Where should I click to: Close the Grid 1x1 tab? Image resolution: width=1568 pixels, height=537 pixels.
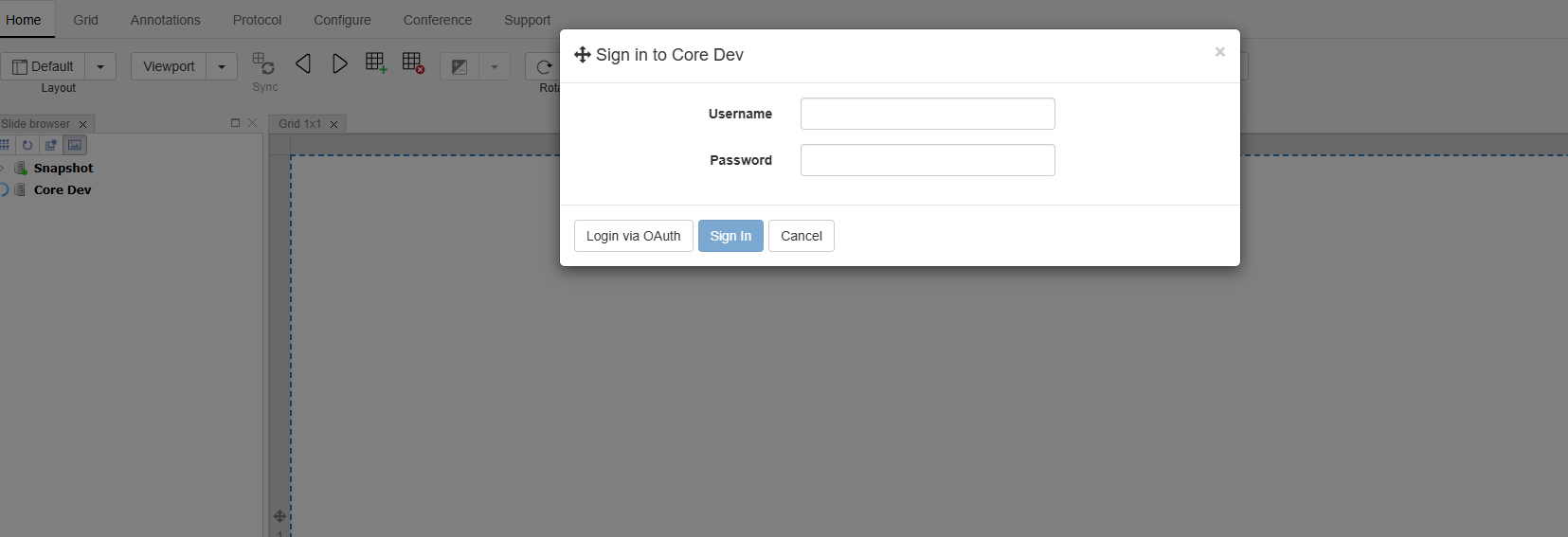pyautogui.click(x=333, y=124)
